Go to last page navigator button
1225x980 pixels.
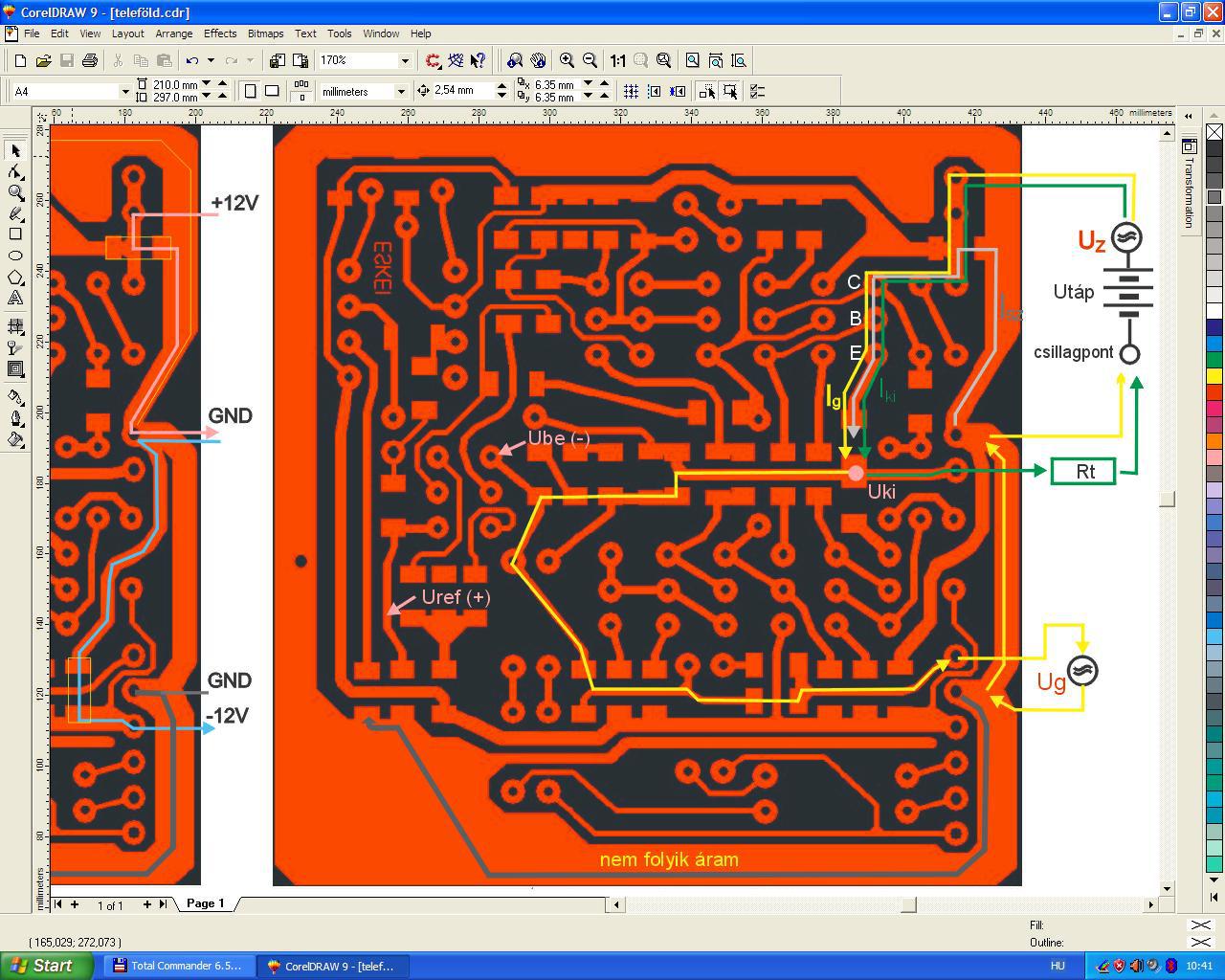pyautogui.click(x=164, y=903)
